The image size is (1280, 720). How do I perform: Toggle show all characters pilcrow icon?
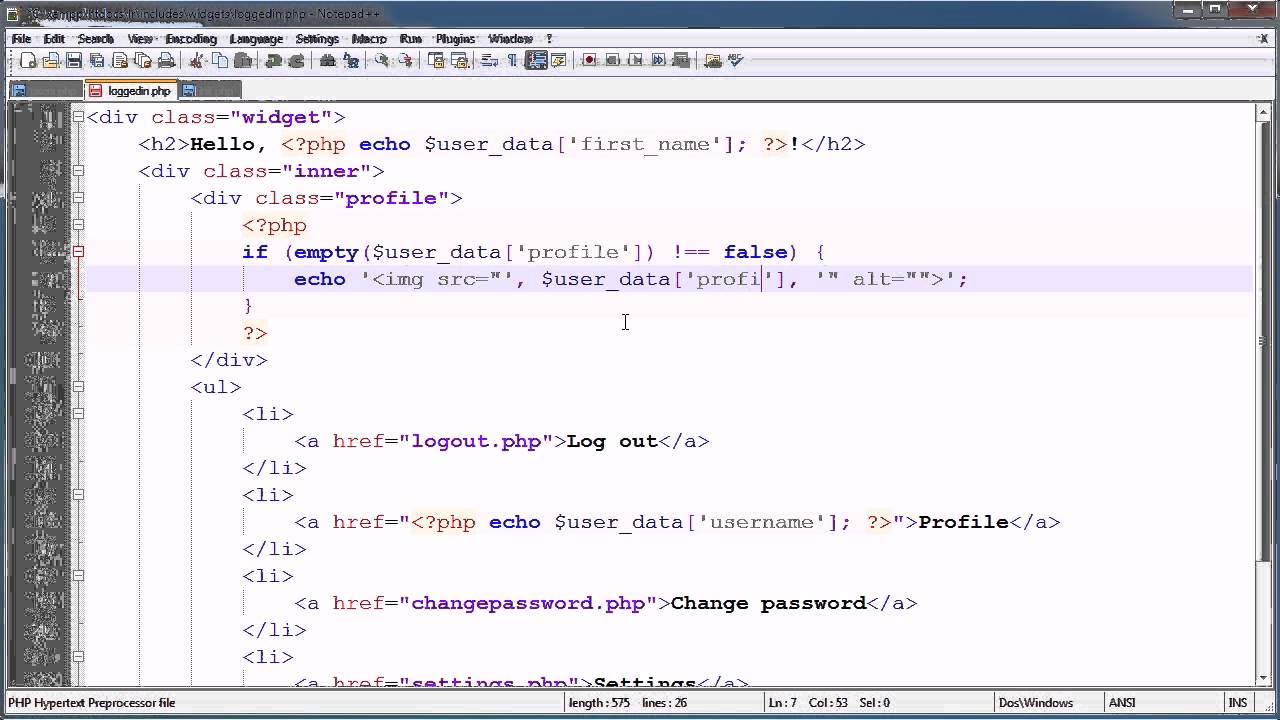(x=511, y=61)
